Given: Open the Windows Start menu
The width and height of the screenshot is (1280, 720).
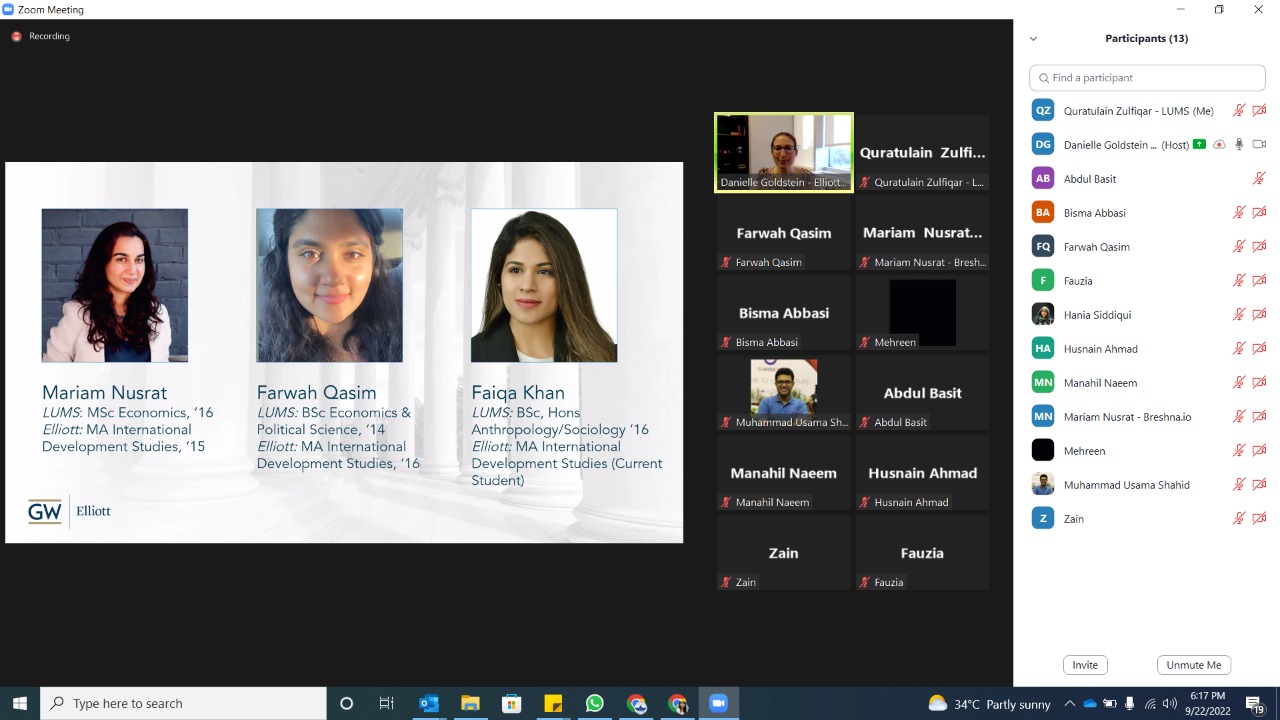Looking at the screenshot, I should [19, 704].
